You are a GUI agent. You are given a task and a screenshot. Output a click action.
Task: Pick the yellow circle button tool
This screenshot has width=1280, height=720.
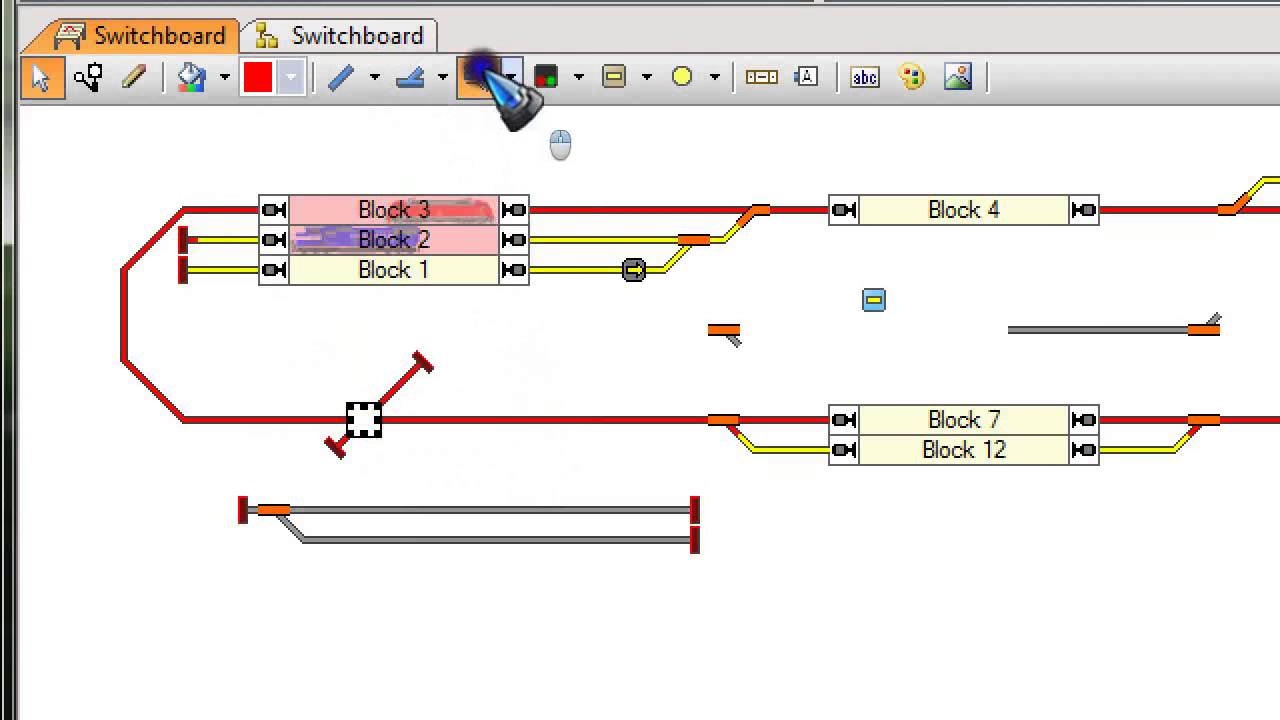pos(682,77)
